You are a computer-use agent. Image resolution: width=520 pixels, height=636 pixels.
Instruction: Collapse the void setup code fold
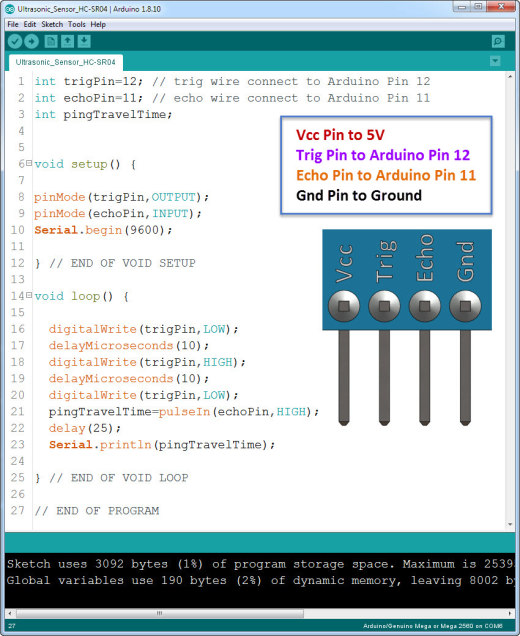[29, 163]
